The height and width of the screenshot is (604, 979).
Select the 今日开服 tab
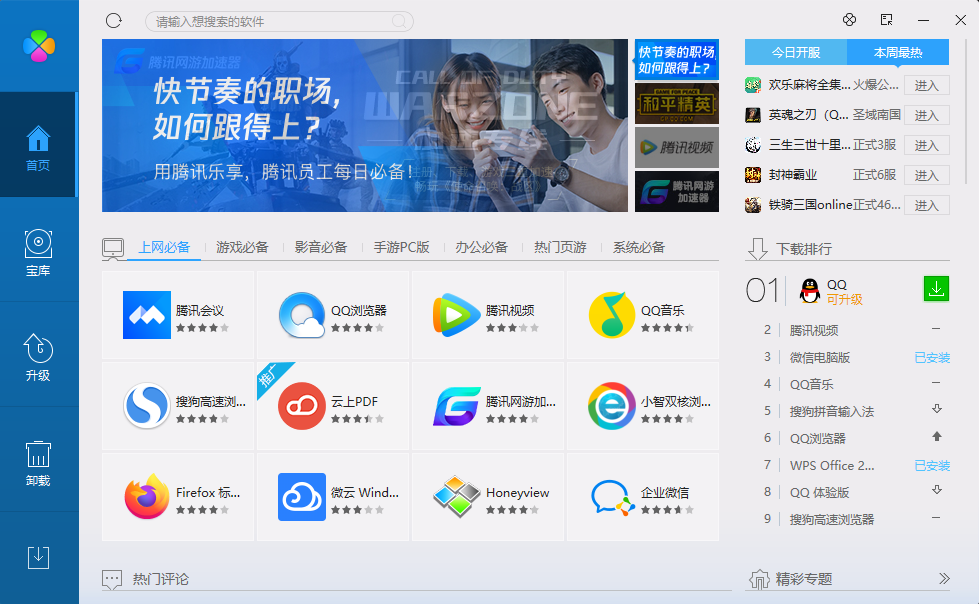coord(796,52)
